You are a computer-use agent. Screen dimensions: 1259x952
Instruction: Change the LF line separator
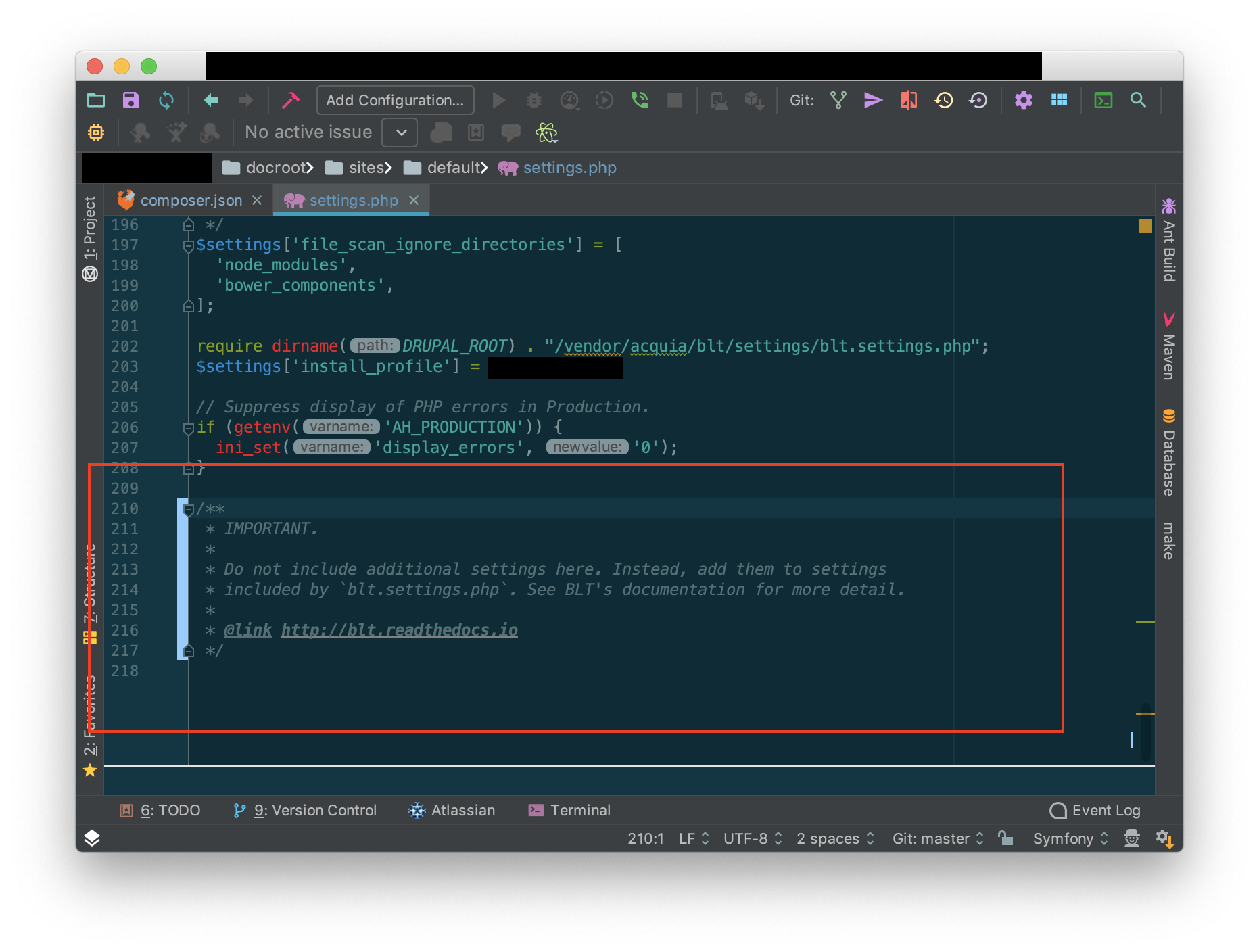tap(694, 838)
